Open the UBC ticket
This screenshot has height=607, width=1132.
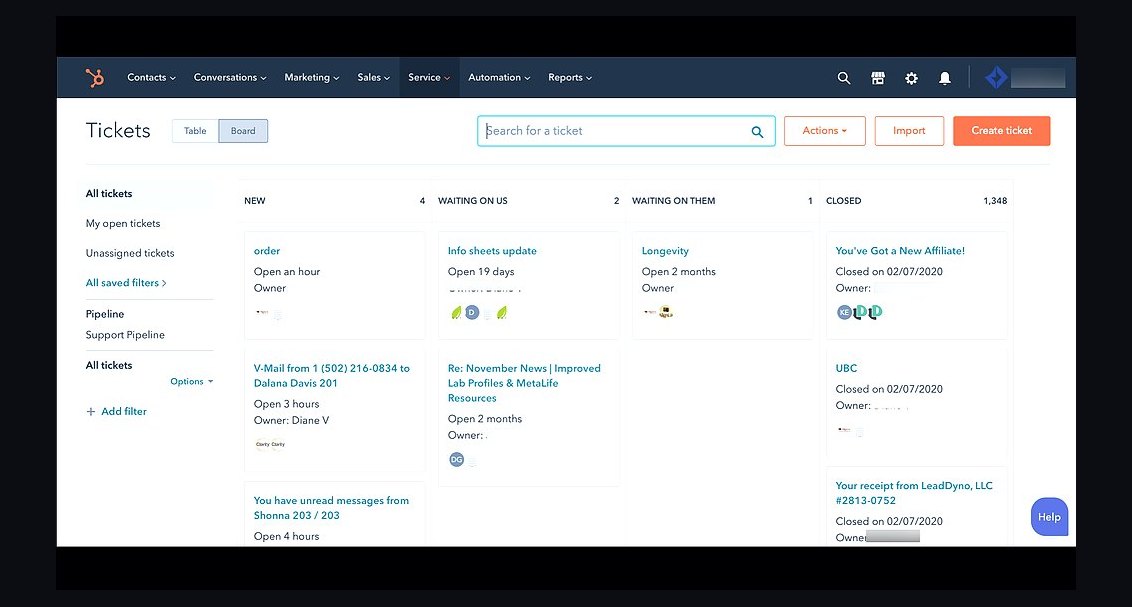click(846, 368)
